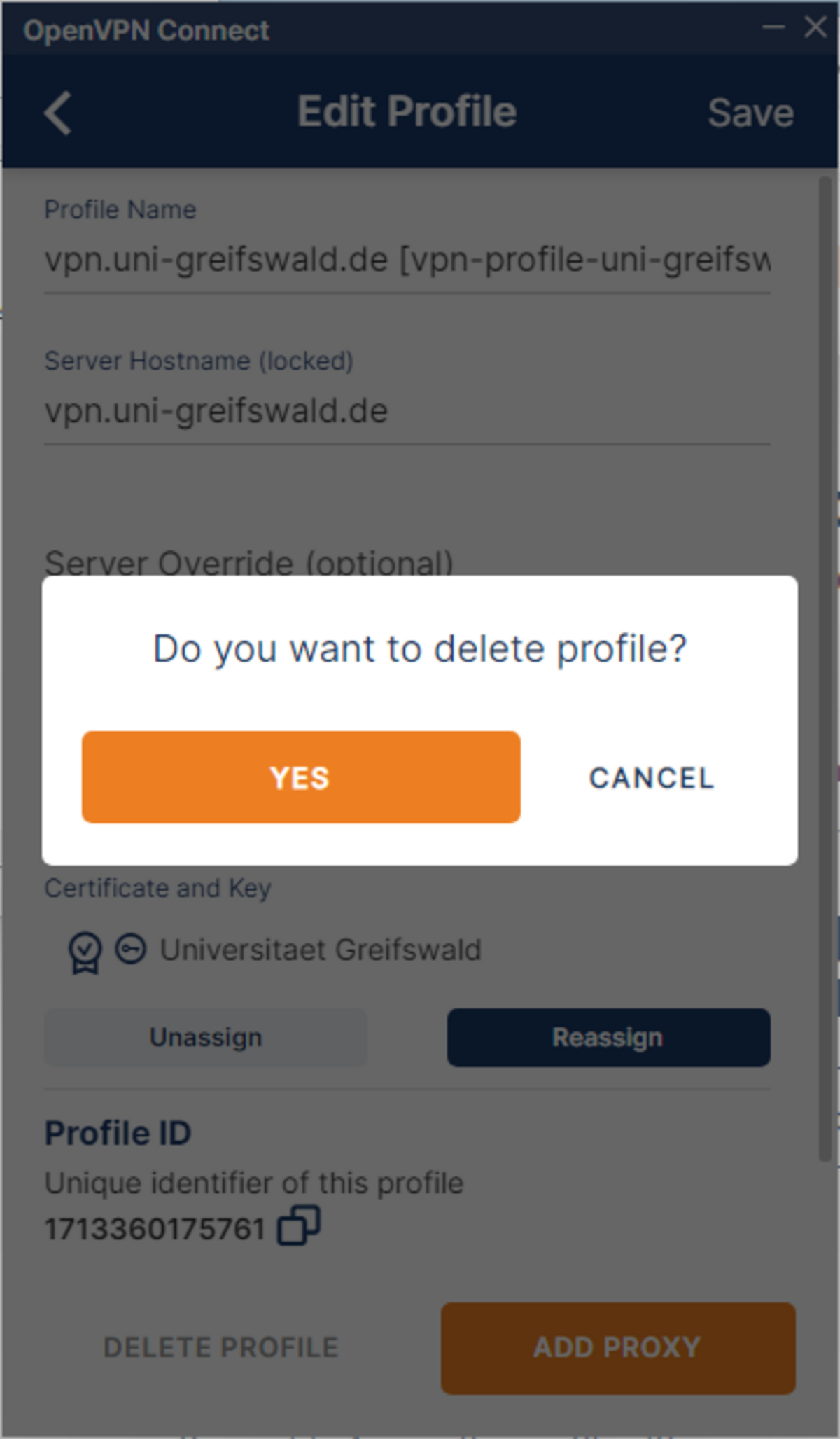Go back using the left arrow icon
The height and width of the screenshot is (1439, 840).
tap(58, 113)
